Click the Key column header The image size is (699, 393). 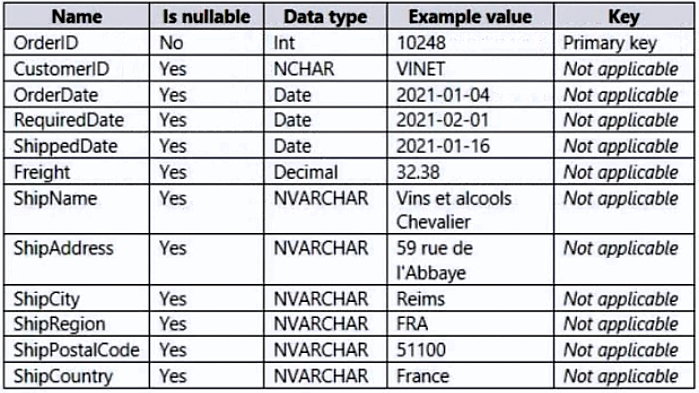[x=624, y=16]
